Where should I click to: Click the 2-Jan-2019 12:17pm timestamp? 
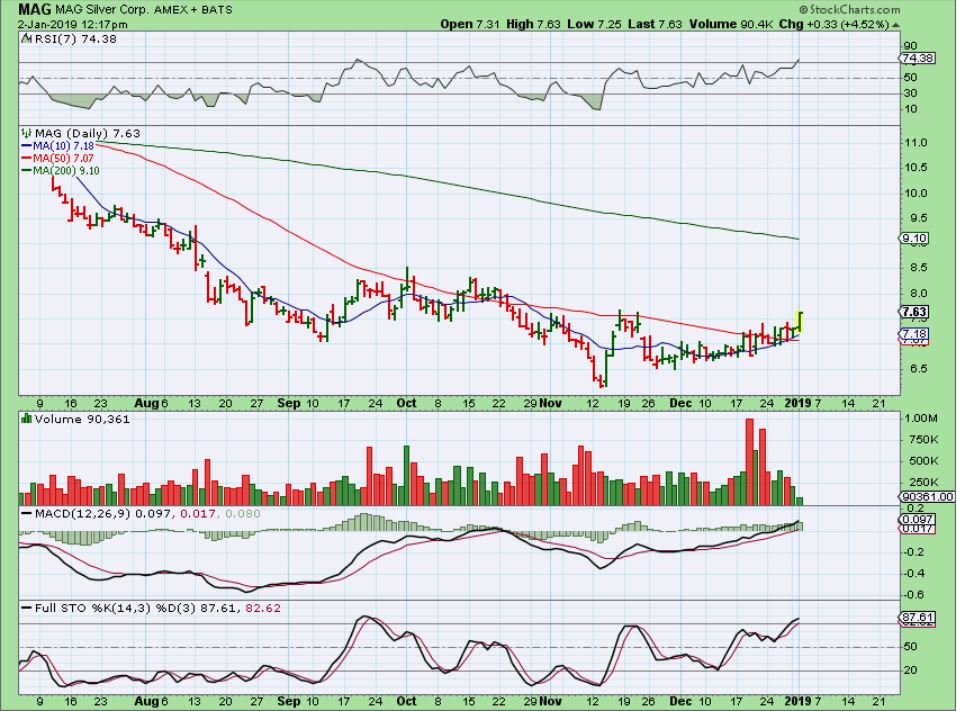click(x=72, y=25)
